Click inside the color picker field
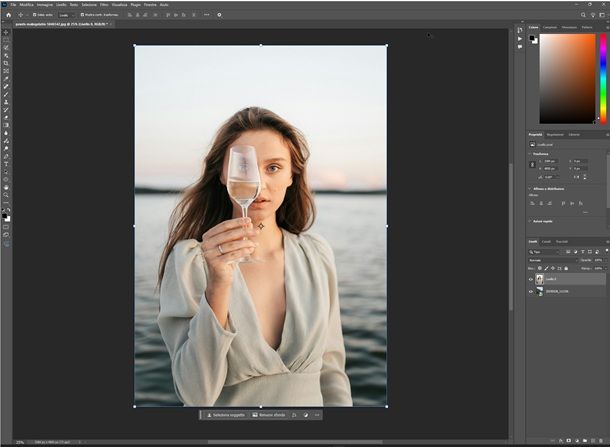Image resolution: width=610 pixels, height=447 pixels. click(567, 79)
